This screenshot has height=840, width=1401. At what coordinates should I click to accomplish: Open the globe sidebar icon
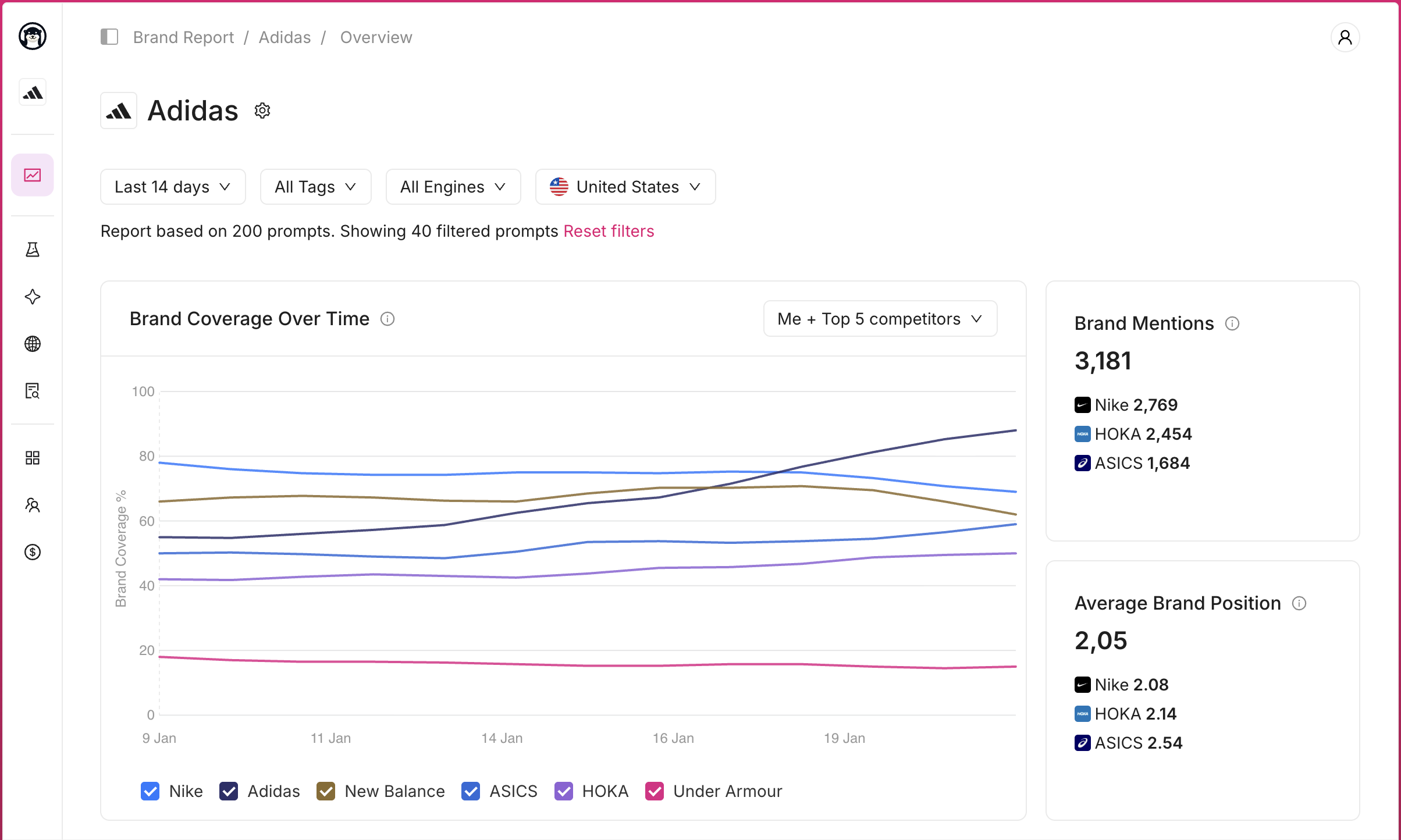33,344
